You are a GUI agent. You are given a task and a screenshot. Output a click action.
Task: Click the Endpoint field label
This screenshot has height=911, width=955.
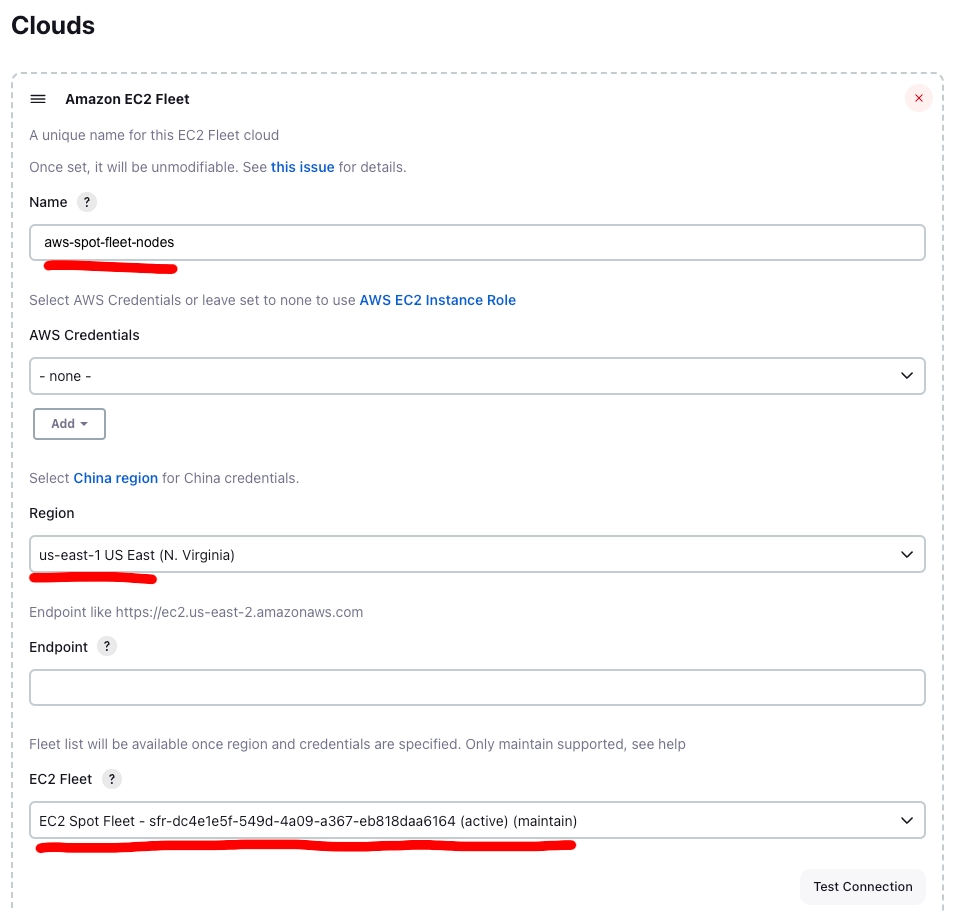click(x=59, y=647)
